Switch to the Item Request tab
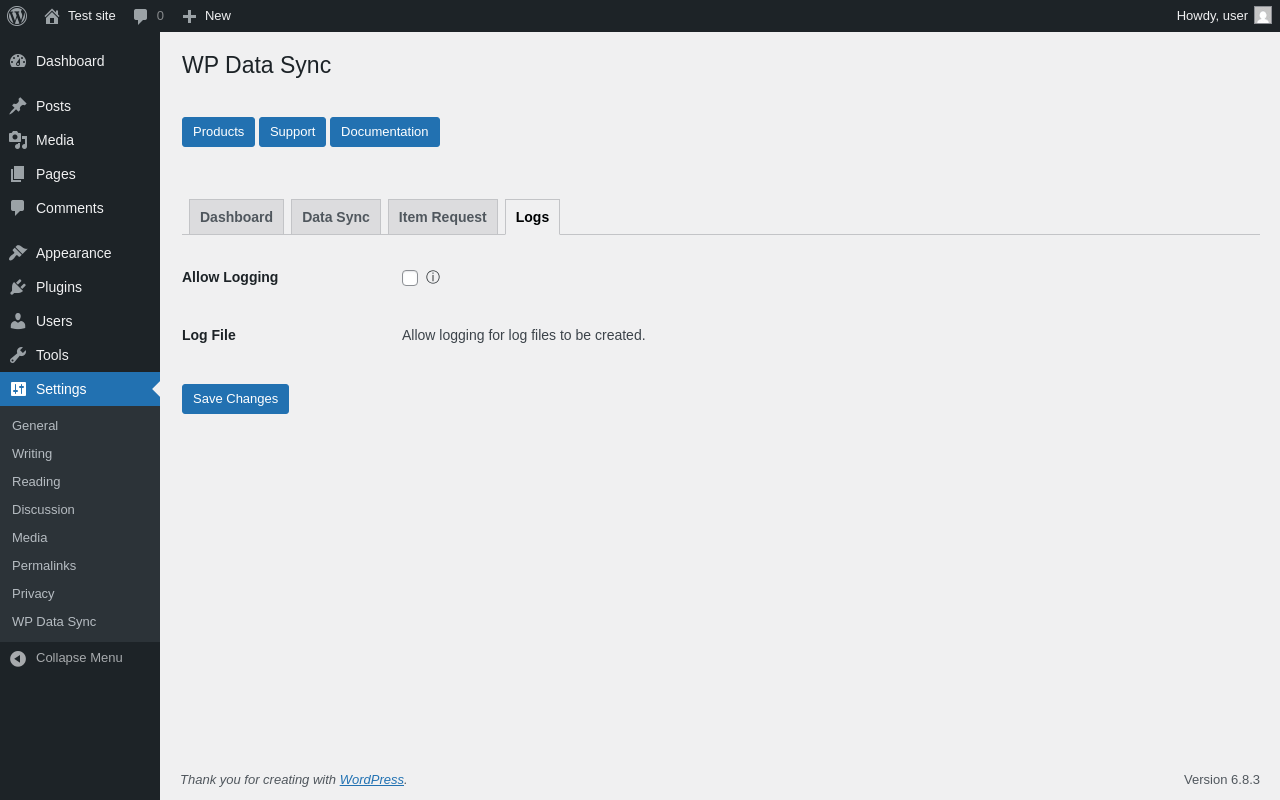This screenshot has height=800, width=1280. [442, 217]
